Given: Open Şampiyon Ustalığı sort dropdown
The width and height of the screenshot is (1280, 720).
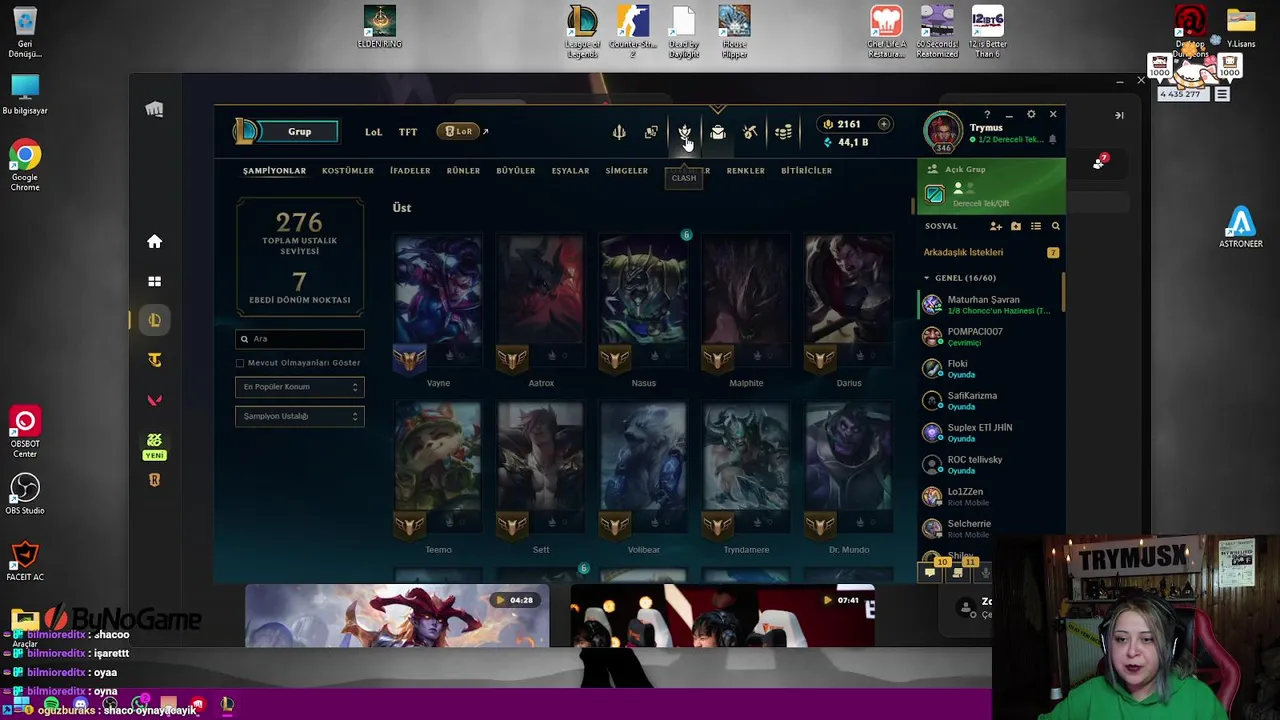Looking at the screenshot, I should pos(300,416).
